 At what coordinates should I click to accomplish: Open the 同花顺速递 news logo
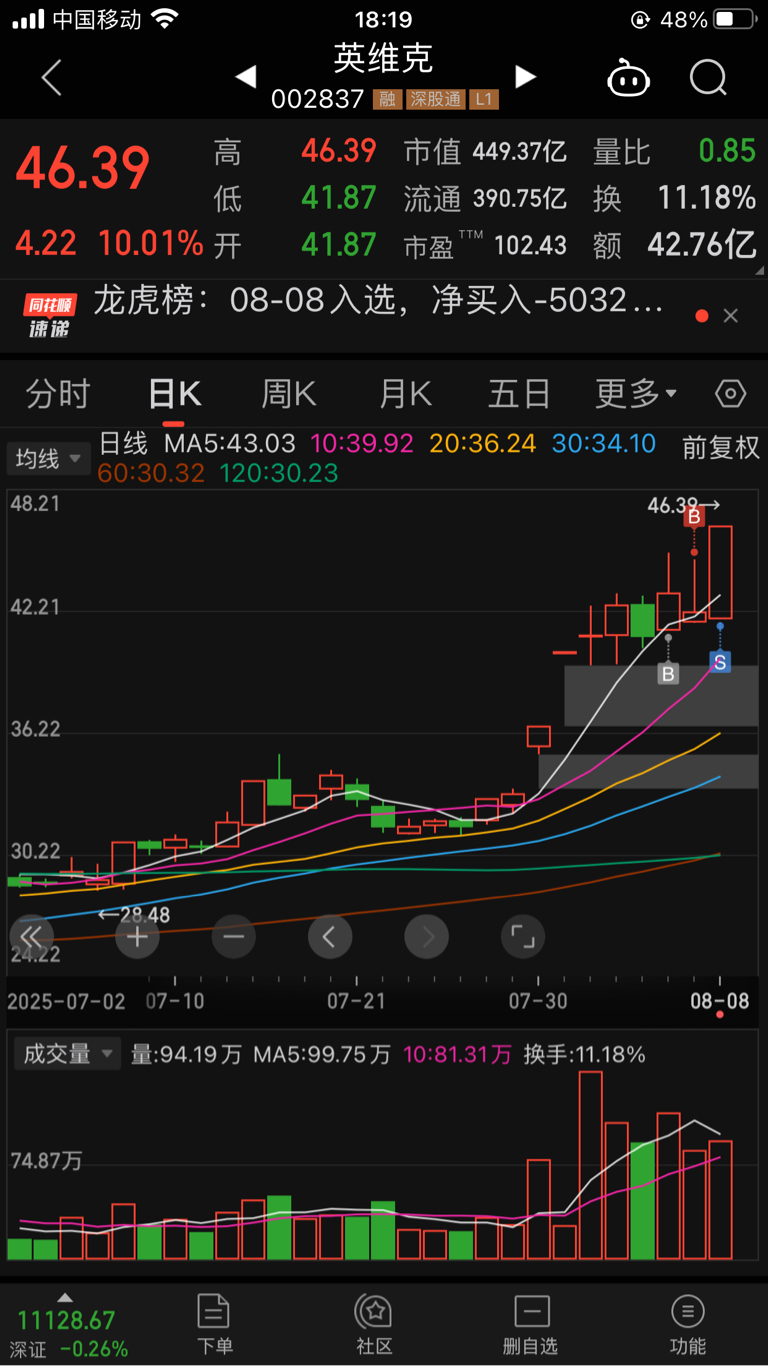(x=50, y=316)
